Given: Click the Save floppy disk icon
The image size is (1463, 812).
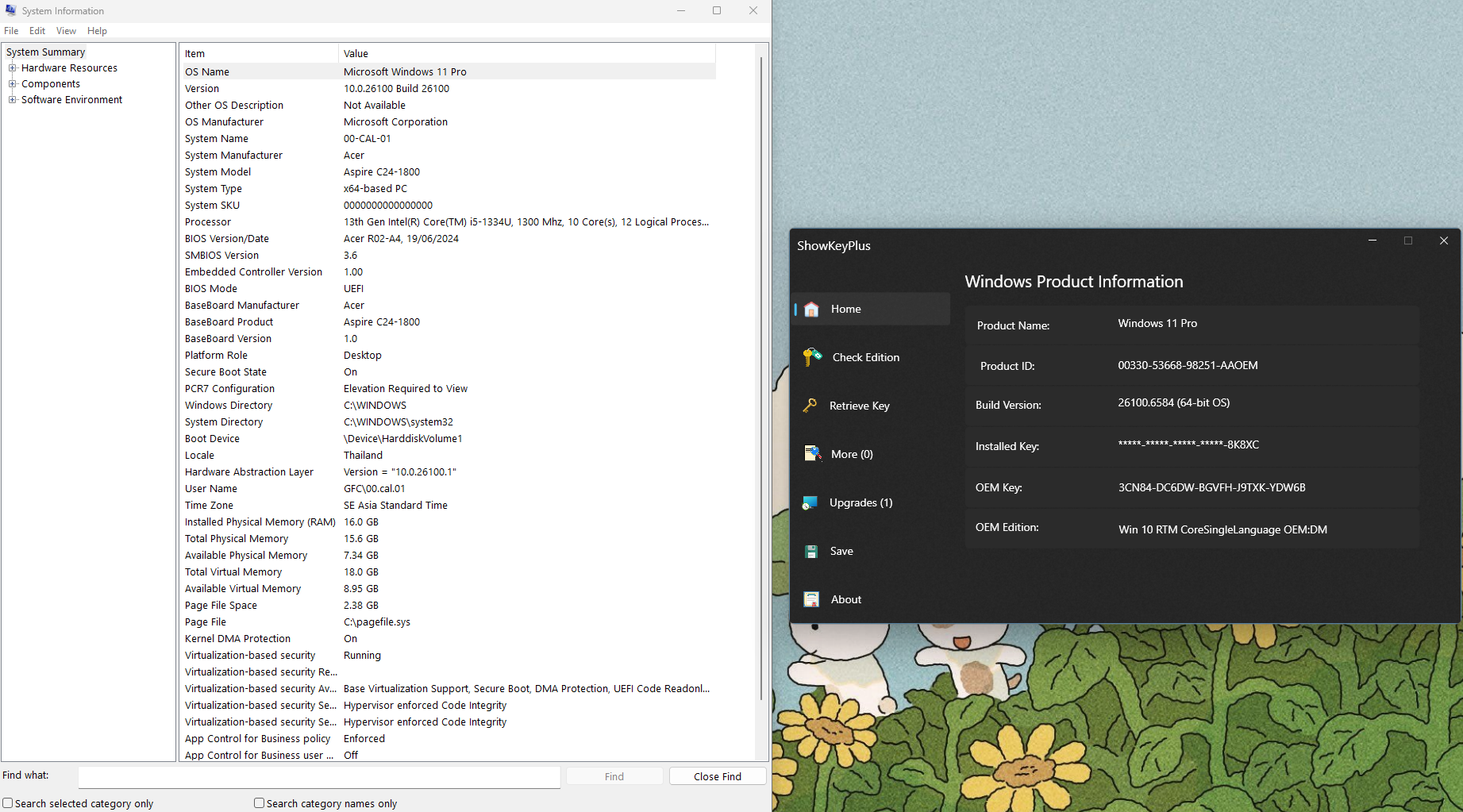Looking at the screenshot, I should pyautogui.click(x=811, y=552).
